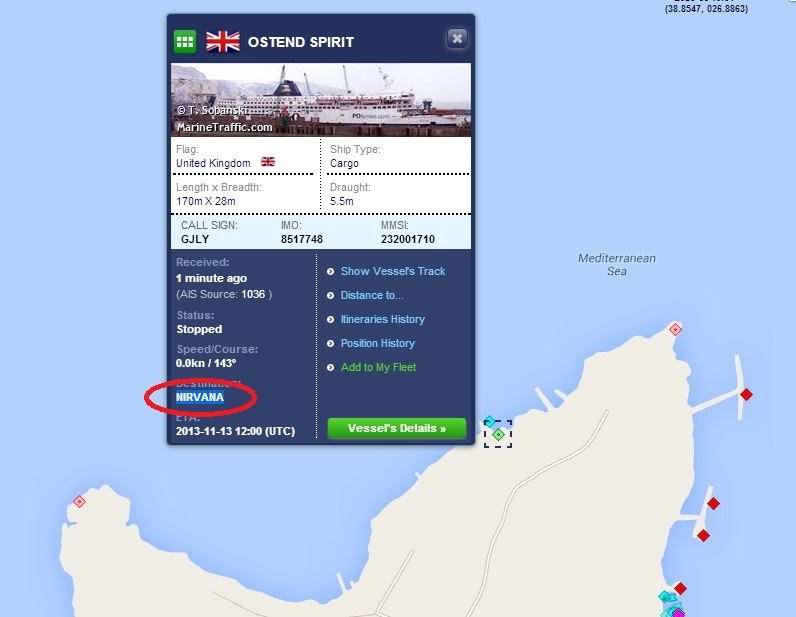Open the Distance to... option
Viewport: 796px width, 617px height.
coord(372,295)
